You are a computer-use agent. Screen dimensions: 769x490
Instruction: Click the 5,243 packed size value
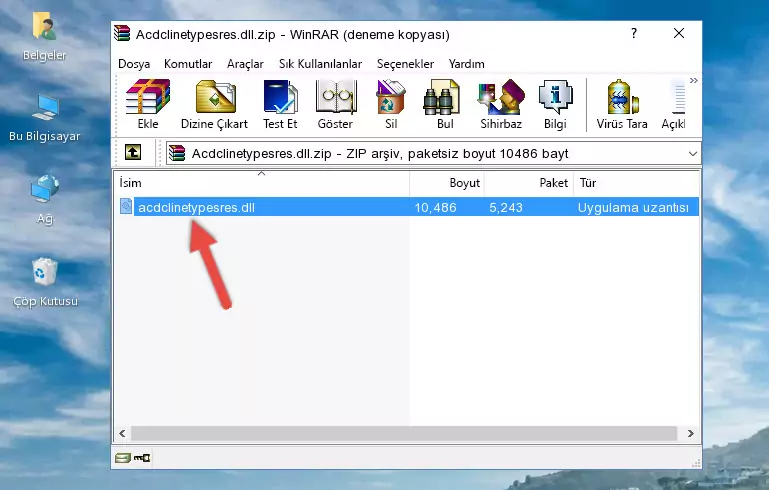pyautogui.click(x=506, y=207)
